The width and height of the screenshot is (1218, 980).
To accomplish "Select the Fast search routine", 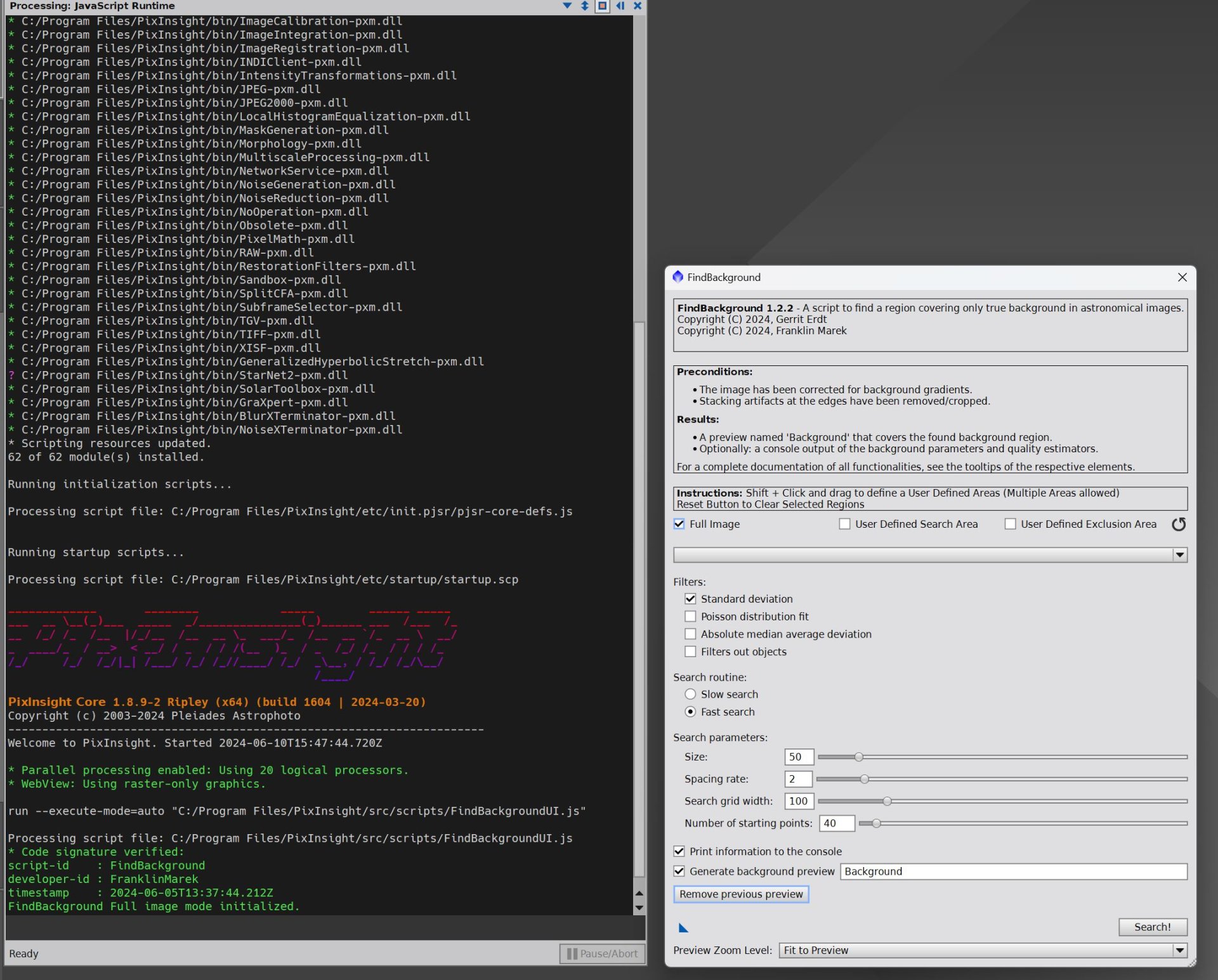I will (x=690, y=712).
